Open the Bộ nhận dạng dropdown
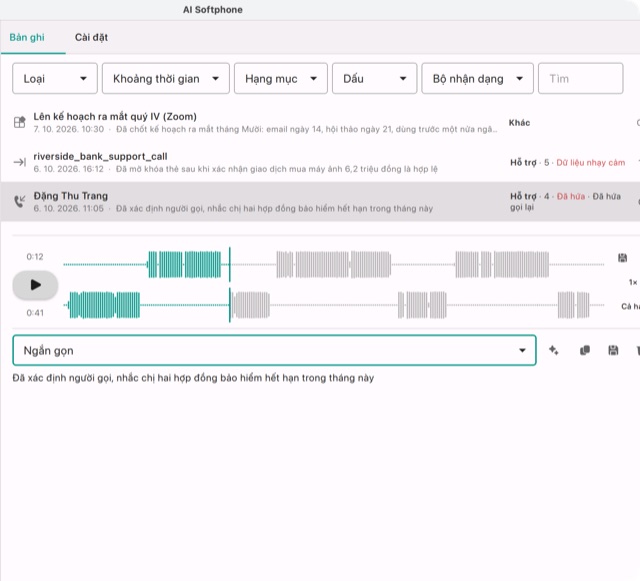Viewport: 640px width, 581px height. pyautogui.click(x=477, y=78)
